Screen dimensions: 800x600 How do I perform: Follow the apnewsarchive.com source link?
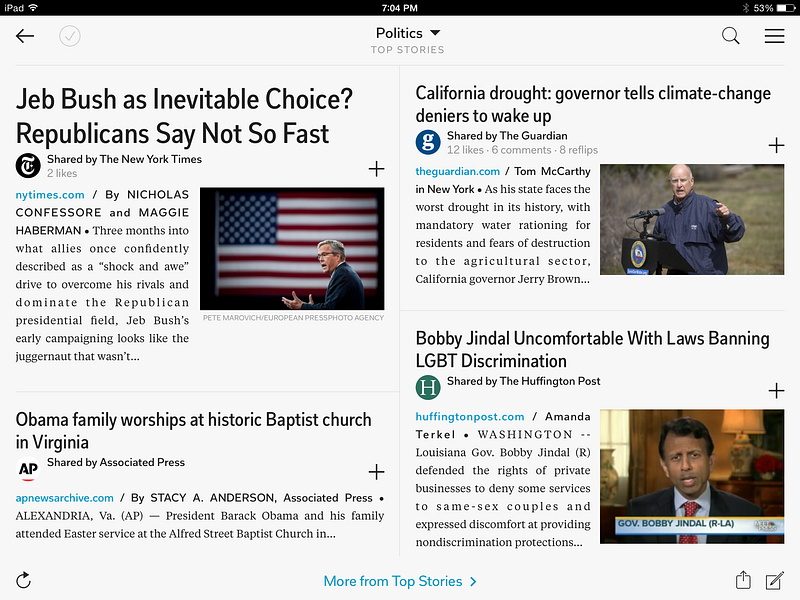(x=64, y=498)
